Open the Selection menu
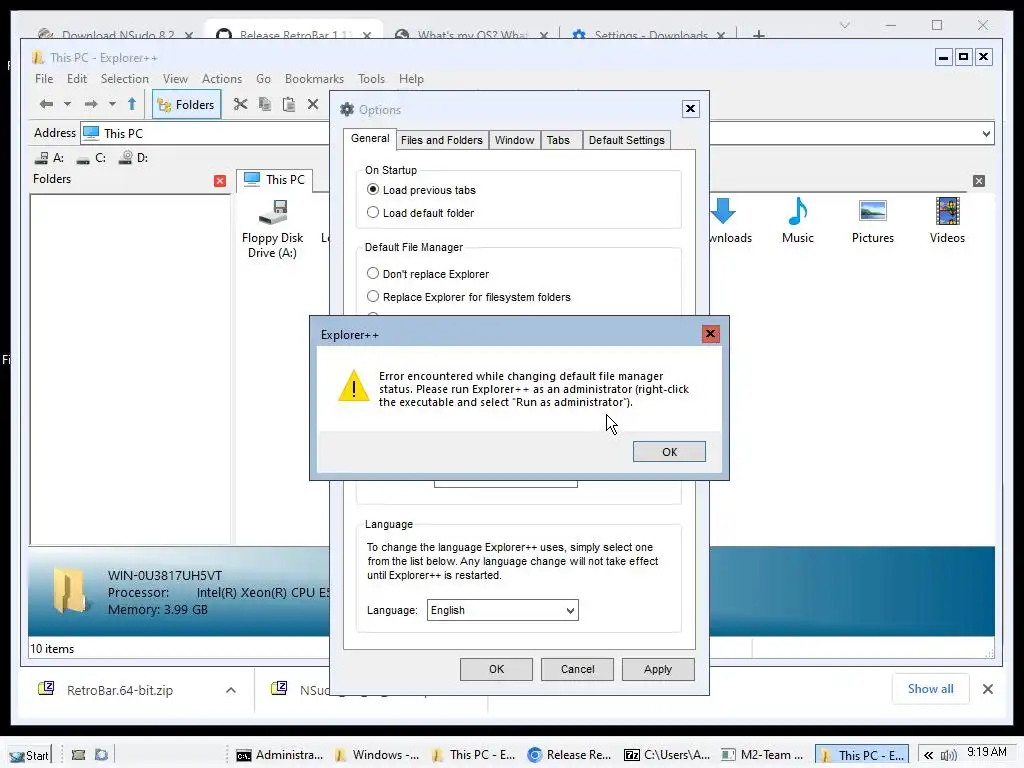 pos(124,78)
